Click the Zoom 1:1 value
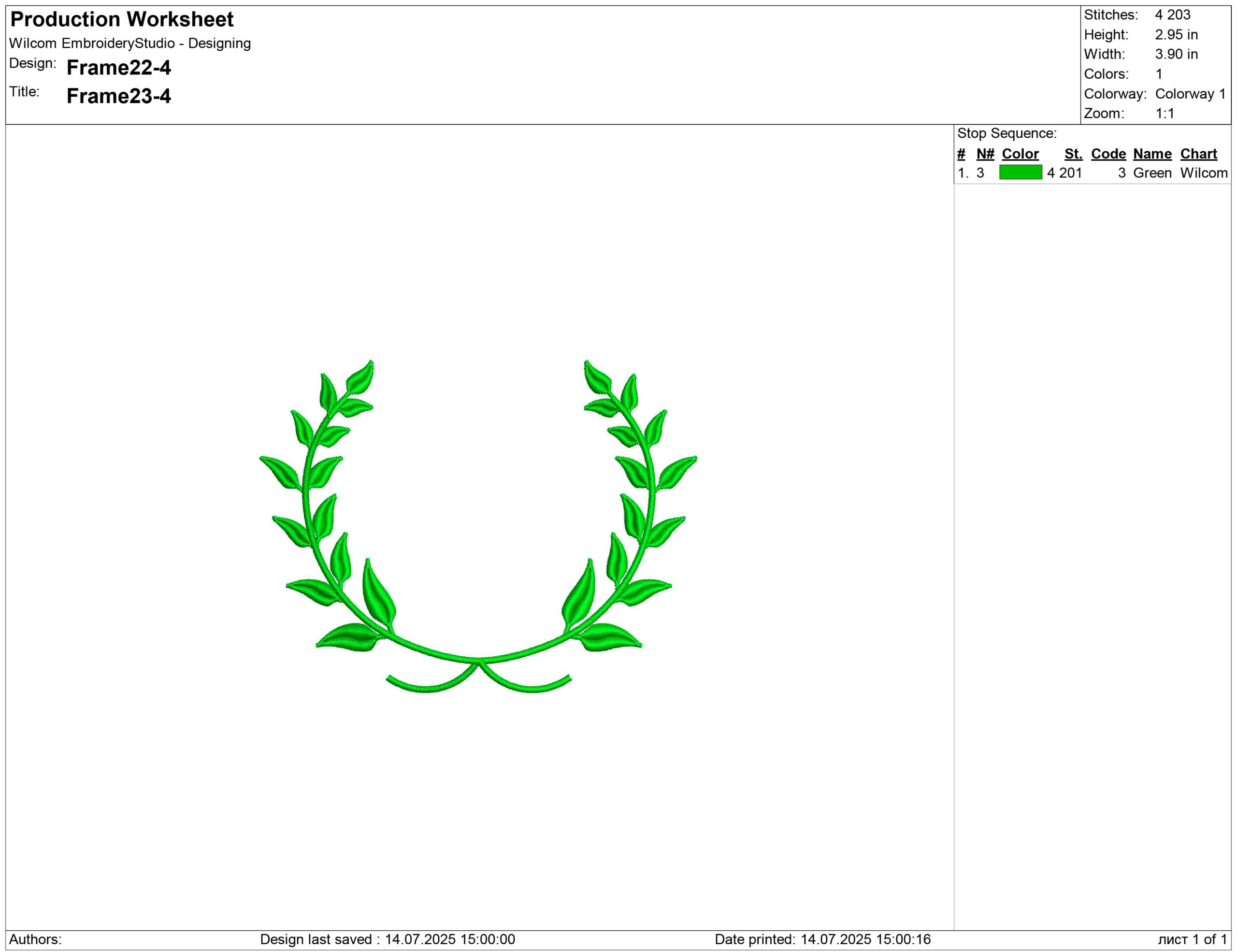Viewport: 1237px width, 952px height. [x=1165, y=113]
